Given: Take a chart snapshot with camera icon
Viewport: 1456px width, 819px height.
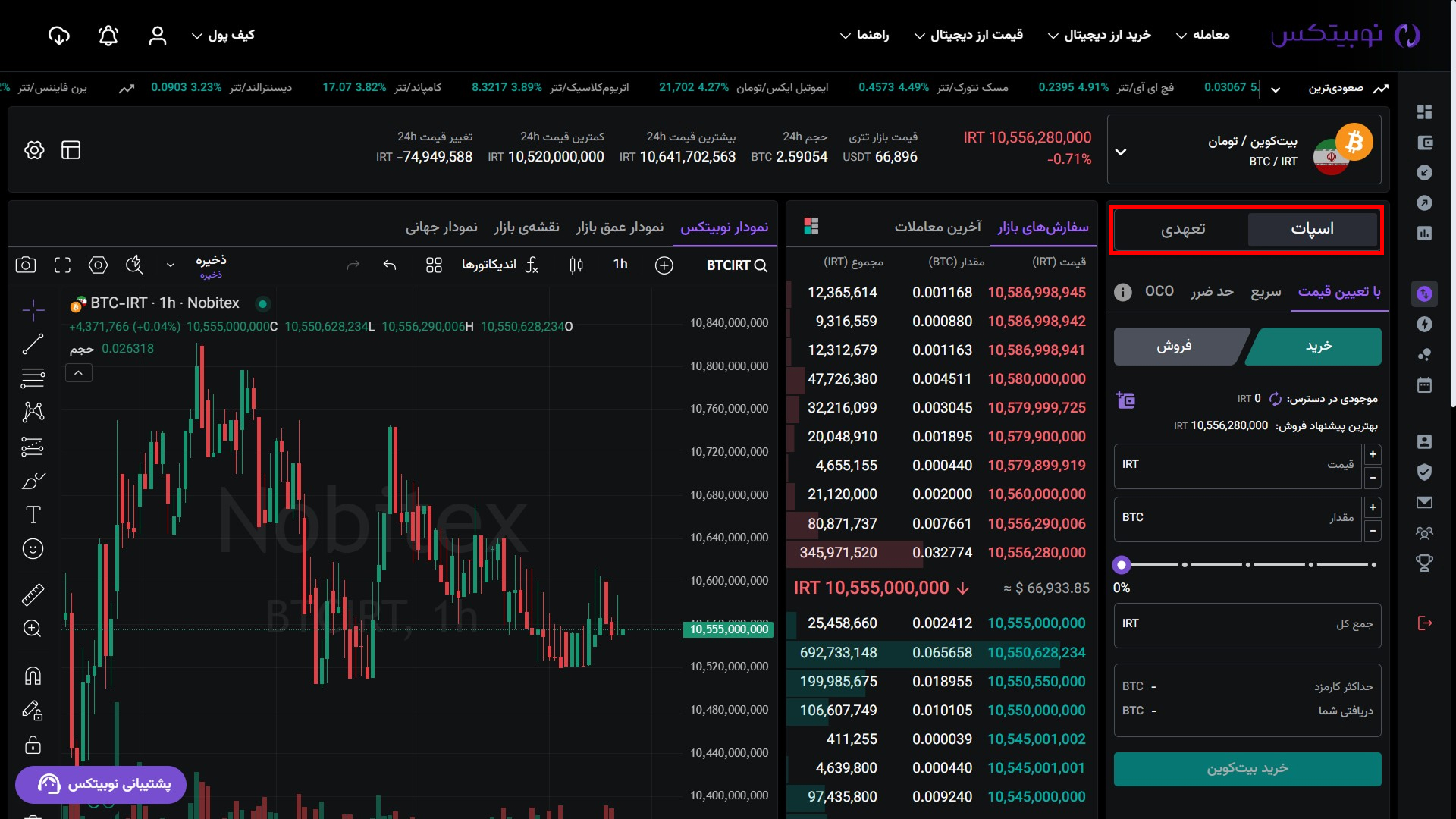Looking at the screenshot, I should (x=26, y=265).
